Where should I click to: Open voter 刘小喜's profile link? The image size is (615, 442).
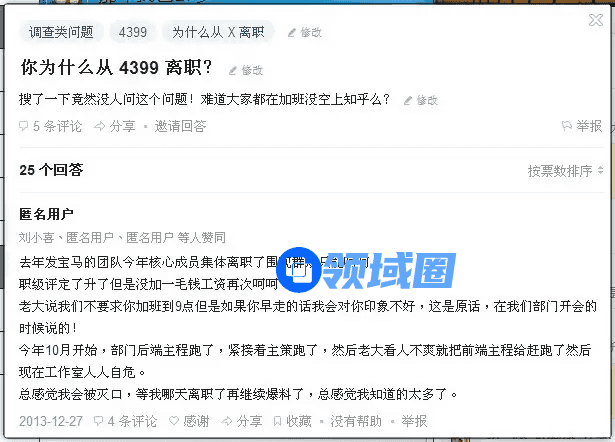(x=36, y=237)
